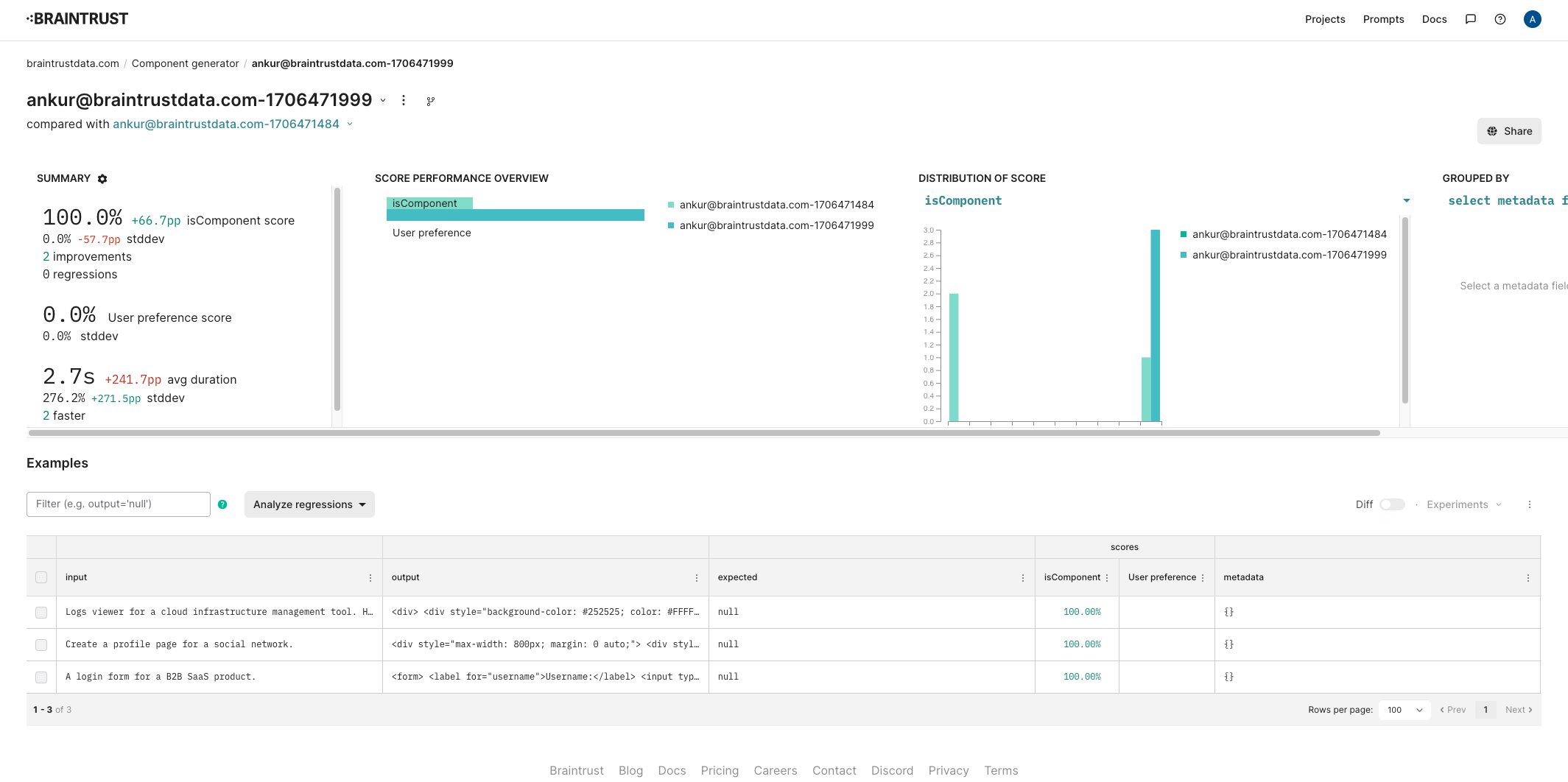Select the profile page row checkbox
The width and height of the screenshot is (1568, 782).
pos(41,645)
